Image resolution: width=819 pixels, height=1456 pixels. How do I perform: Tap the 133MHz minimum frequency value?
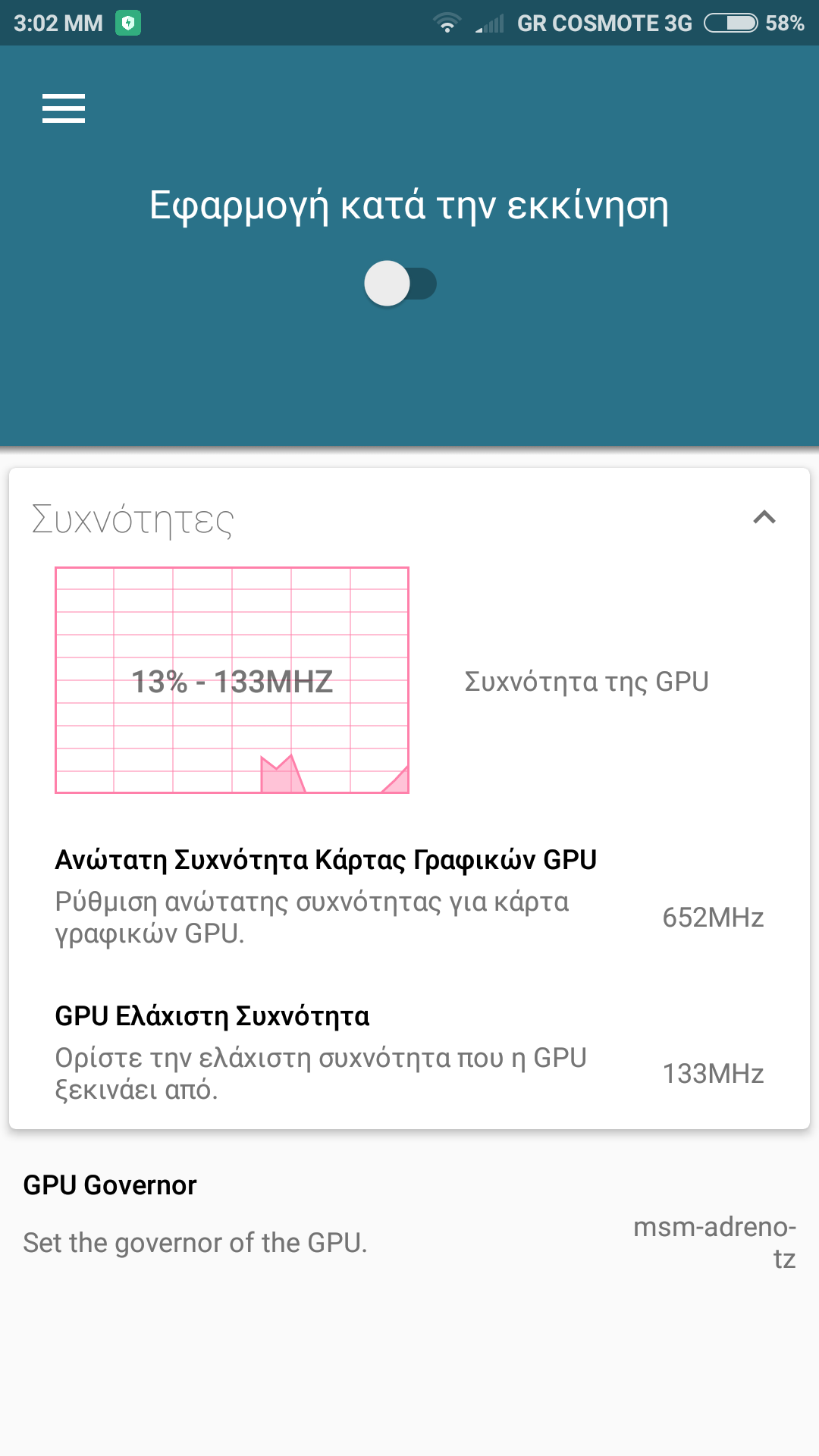click(713, 1074)
